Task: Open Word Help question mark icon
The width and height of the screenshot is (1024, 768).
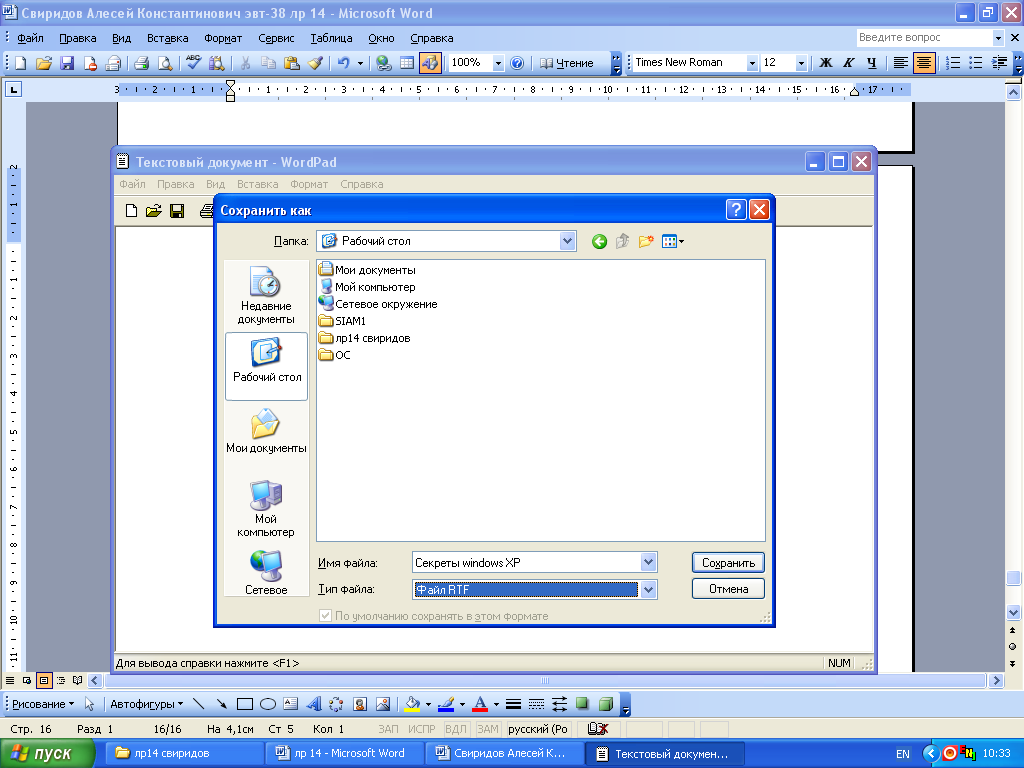Action: tap(517, 63)
